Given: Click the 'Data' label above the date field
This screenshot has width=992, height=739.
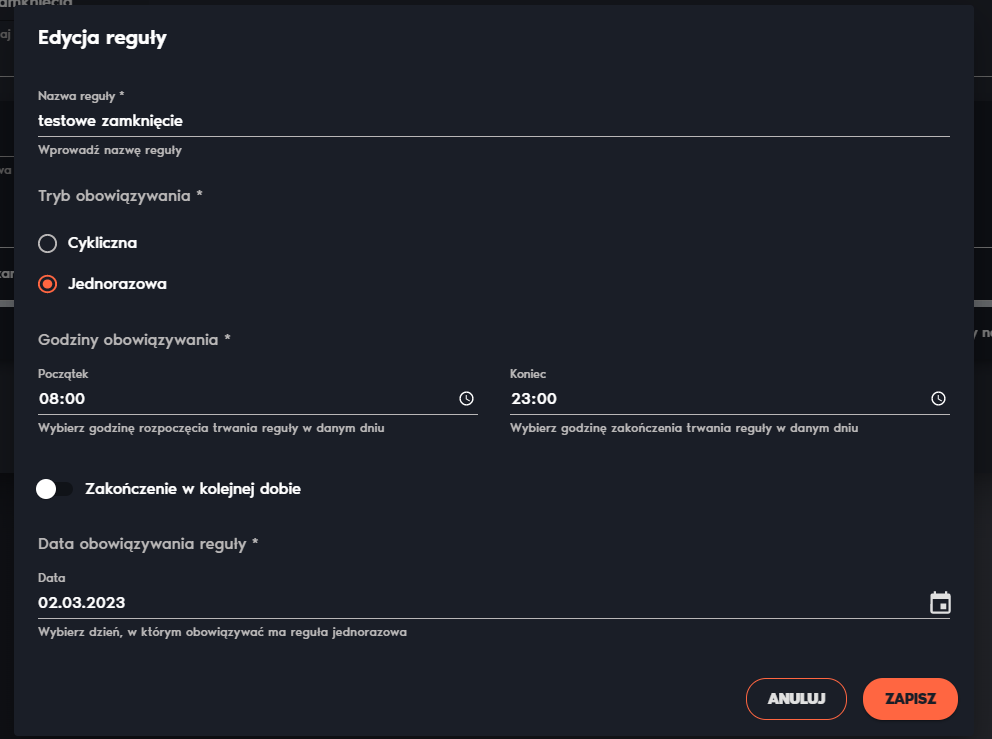Looking at the screenshot, I should point(51,578).
